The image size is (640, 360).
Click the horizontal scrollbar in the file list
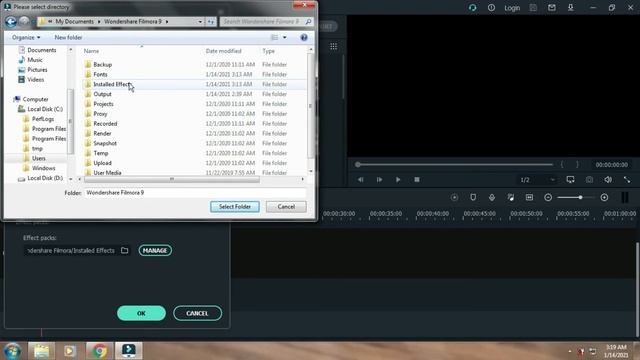click(171, 179)
